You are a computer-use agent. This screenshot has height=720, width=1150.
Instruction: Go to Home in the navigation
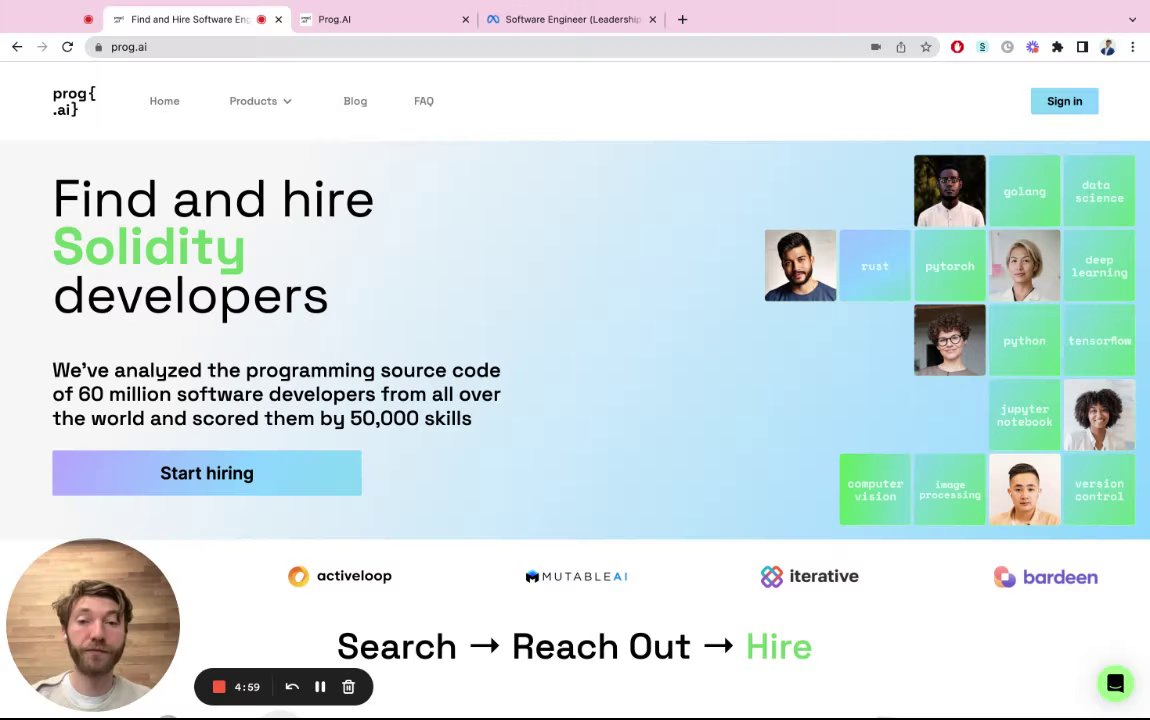[164, 101]
